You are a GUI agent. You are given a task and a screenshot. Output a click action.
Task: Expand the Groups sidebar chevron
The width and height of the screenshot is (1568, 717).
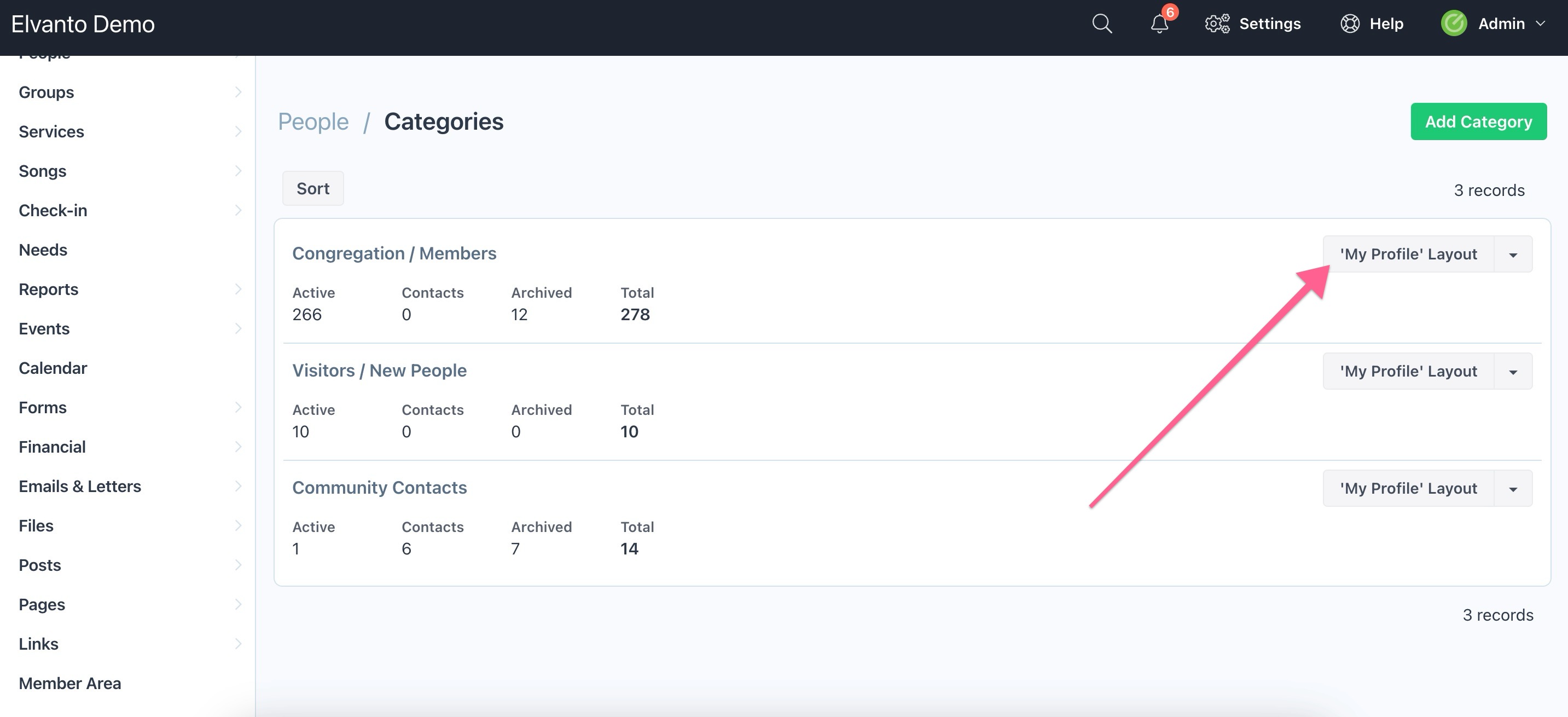click(238, 92)
